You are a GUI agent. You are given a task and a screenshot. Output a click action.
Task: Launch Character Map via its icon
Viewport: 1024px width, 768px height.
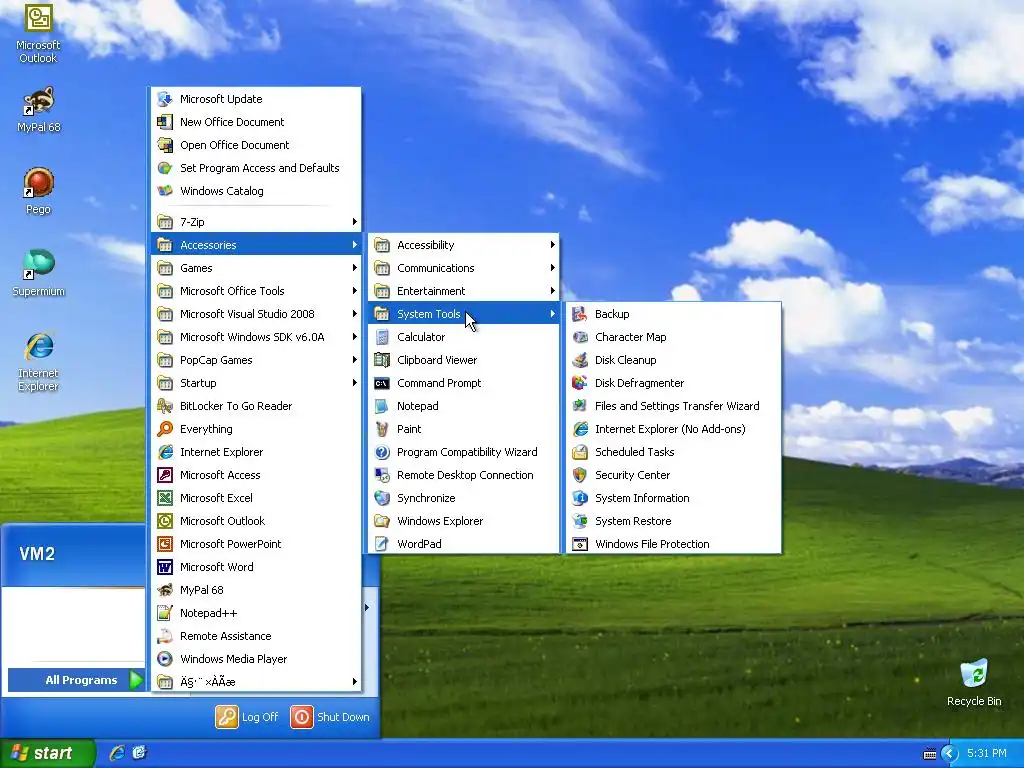point(579,337)
